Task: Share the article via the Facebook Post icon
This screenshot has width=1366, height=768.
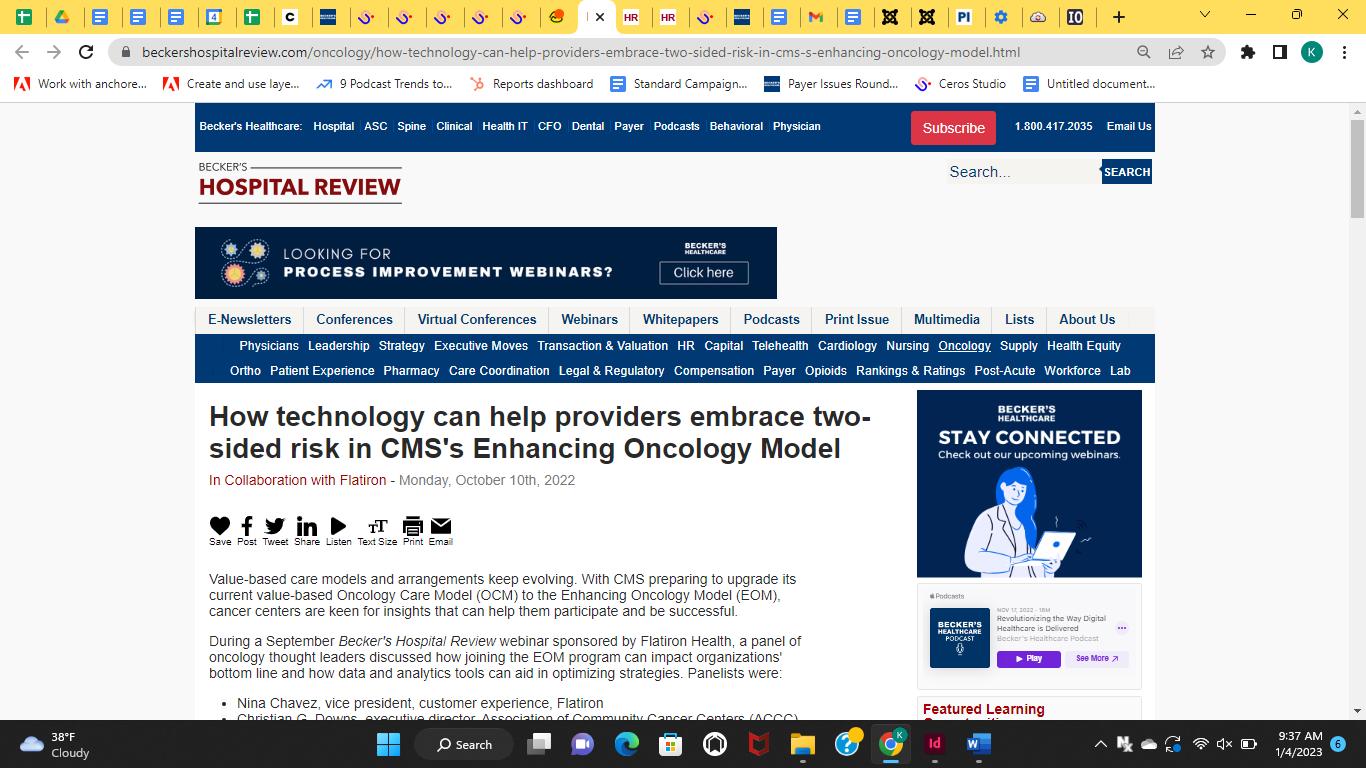Action: pyautogui.click(x=247, y=526)
